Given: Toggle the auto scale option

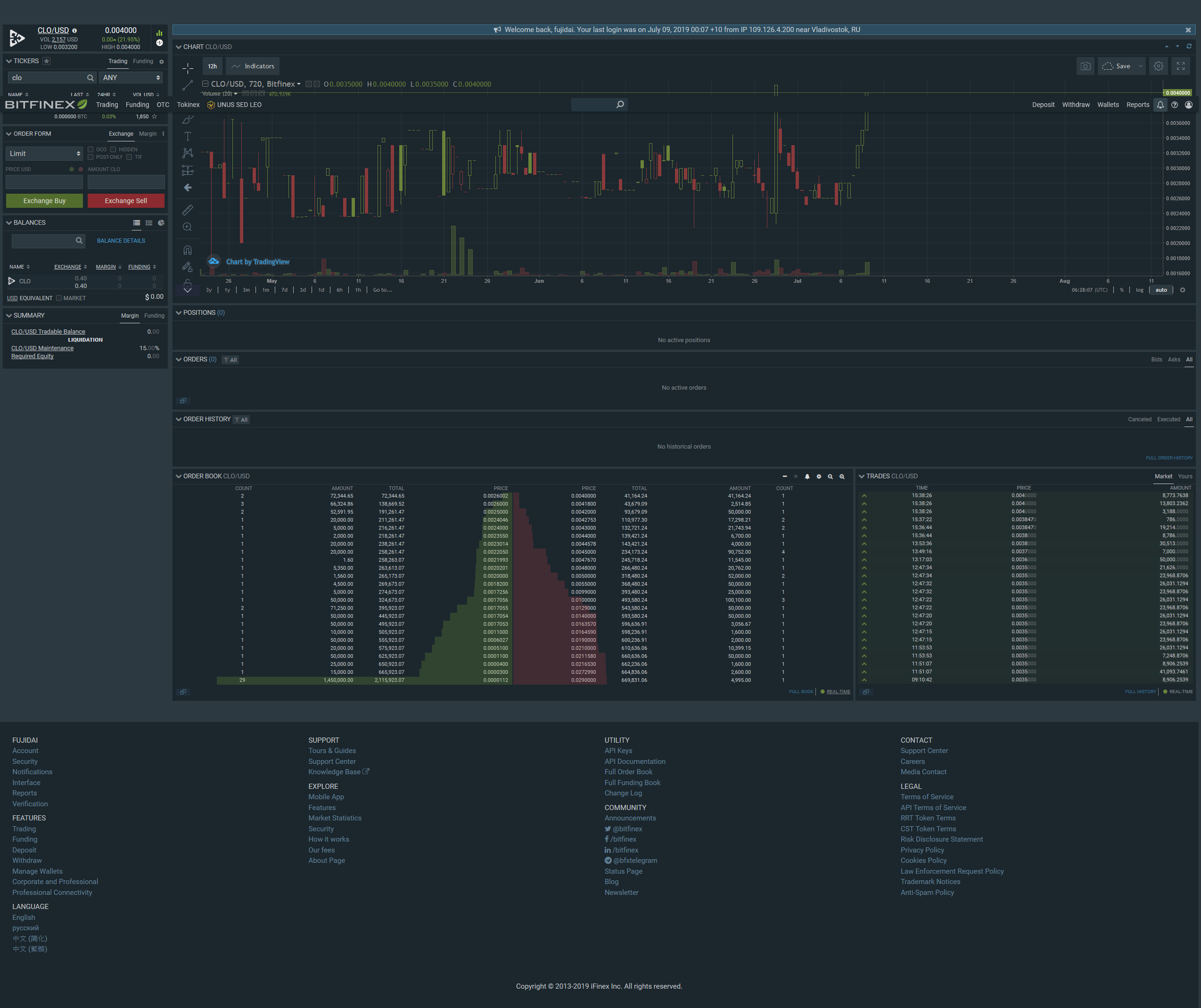Looking at the screenshot, I should 1161,290.
